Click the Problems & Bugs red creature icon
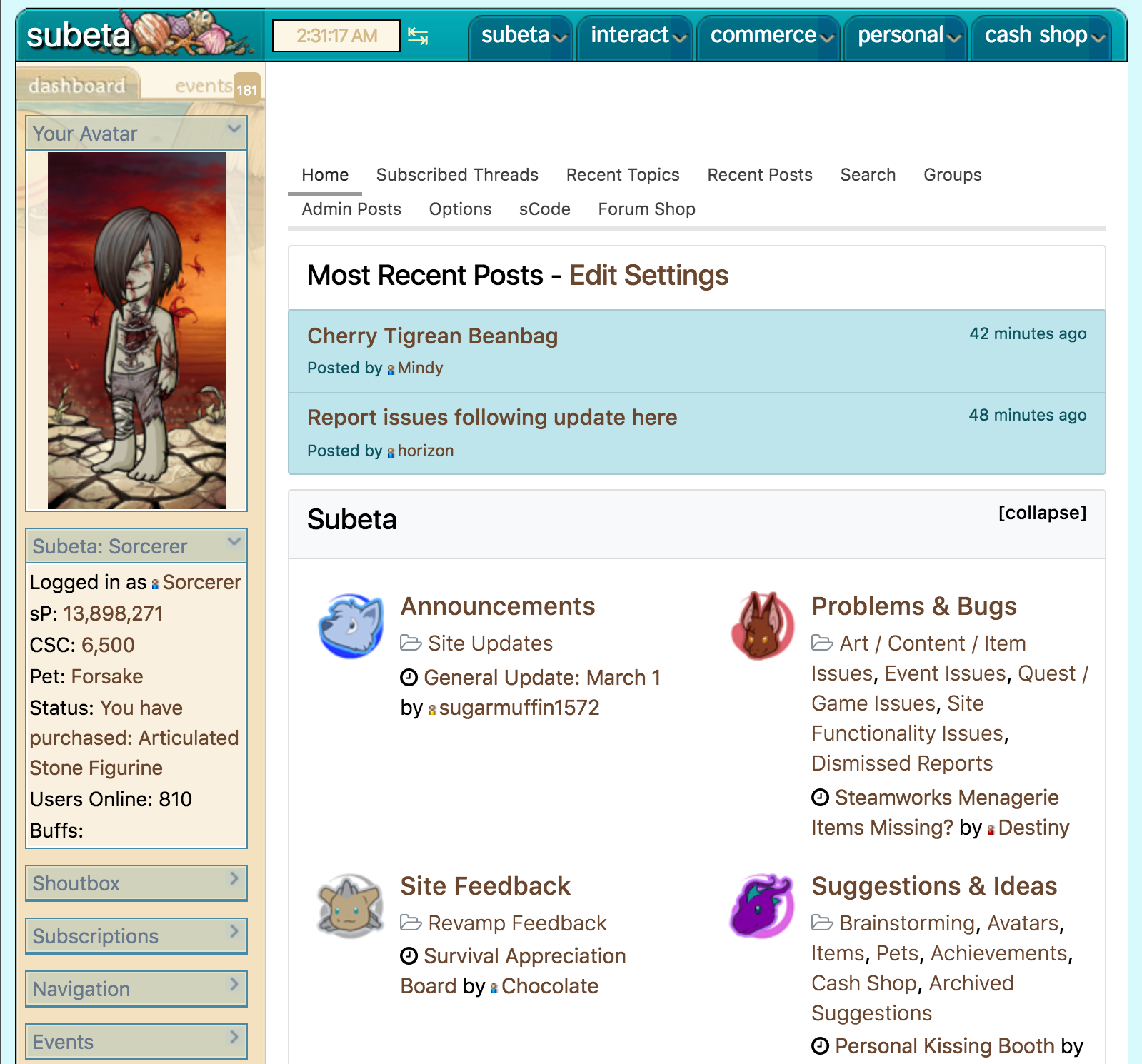The width and height of the screenshot is (1142, 1064). [x=762, y=626]
